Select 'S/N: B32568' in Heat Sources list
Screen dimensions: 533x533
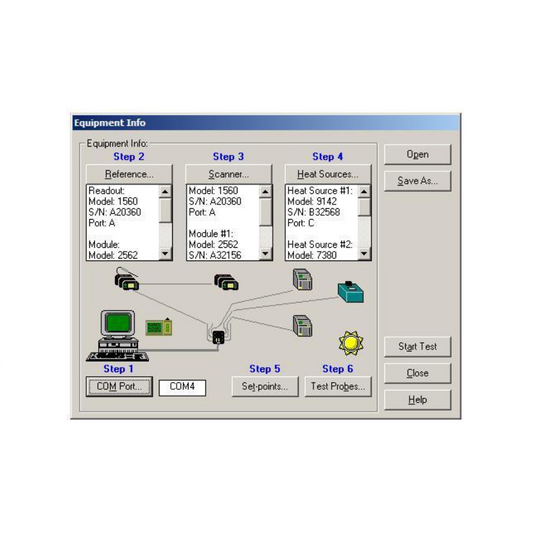(x=313, y=212)
